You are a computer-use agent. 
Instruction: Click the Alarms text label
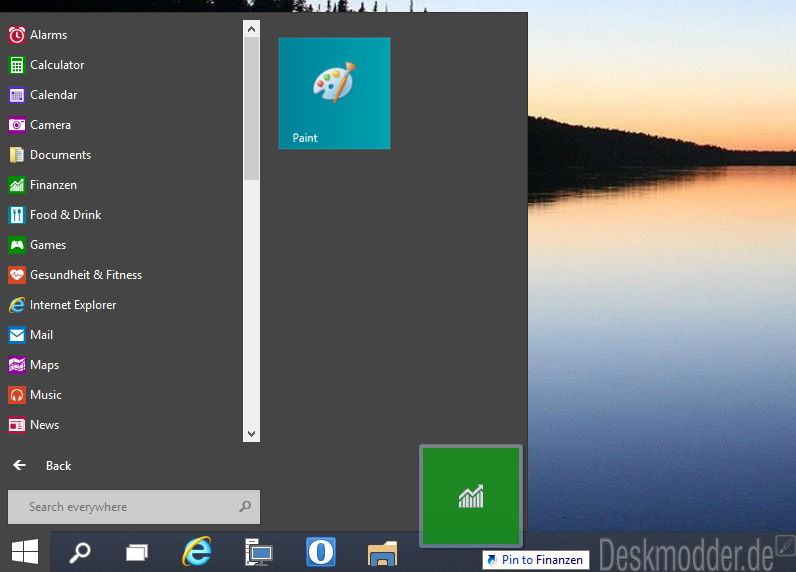click(48, 35)
